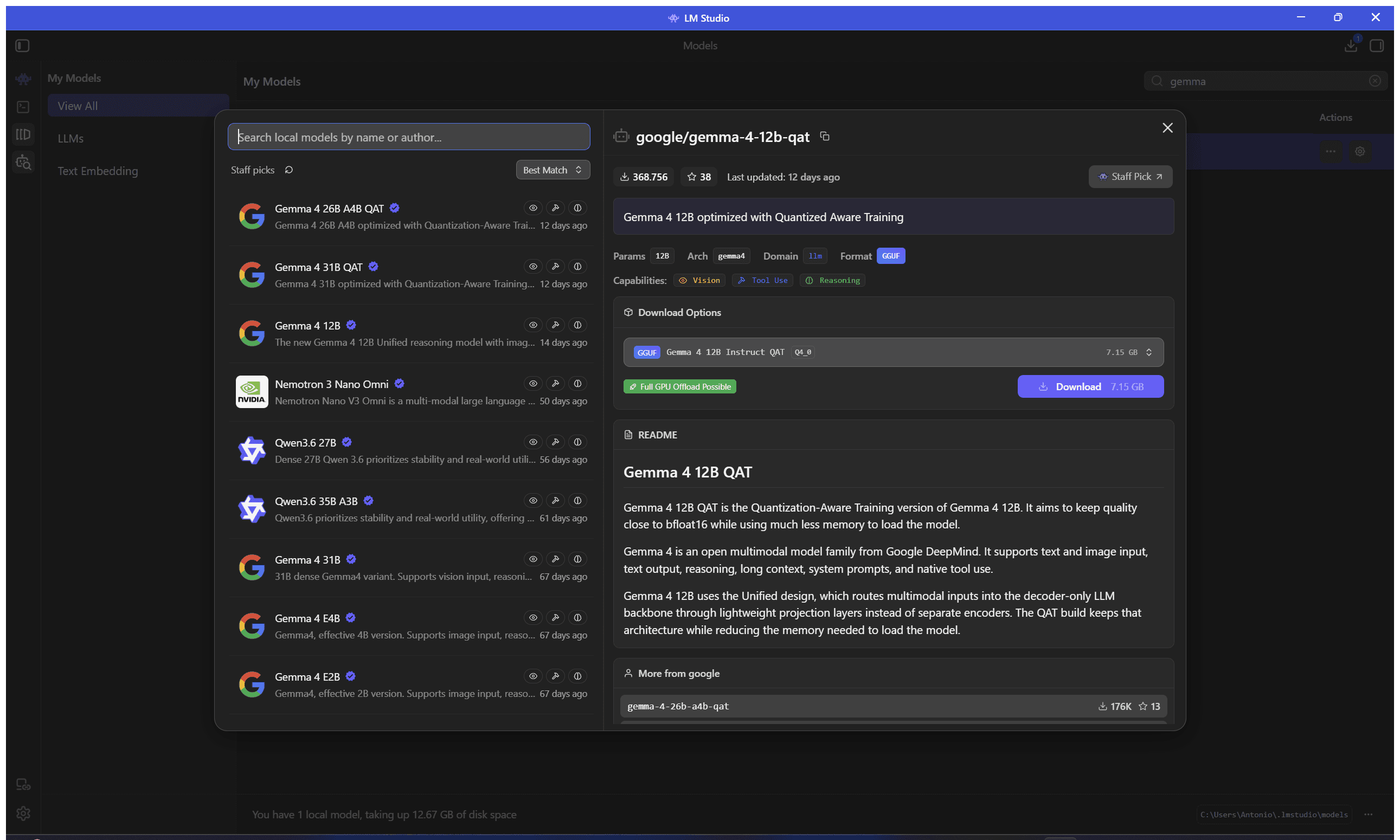Open the model Discover search icon
1400x840 pixels.
23,163
